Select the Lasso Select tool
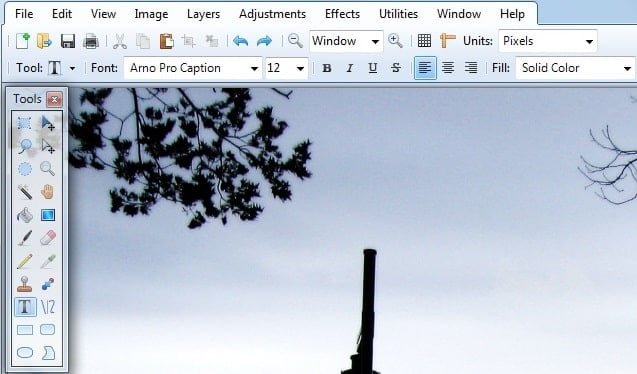This screenshot has height=374, width=637. tap(25, 146)
